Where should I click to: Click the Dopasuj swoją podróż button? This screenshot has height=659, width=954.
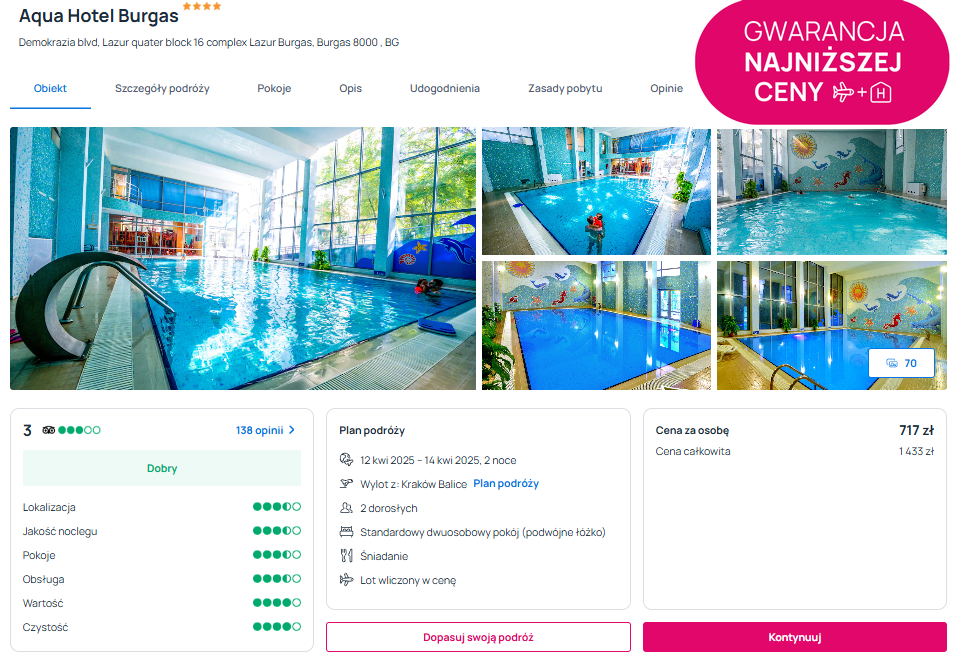coord(478,637)
